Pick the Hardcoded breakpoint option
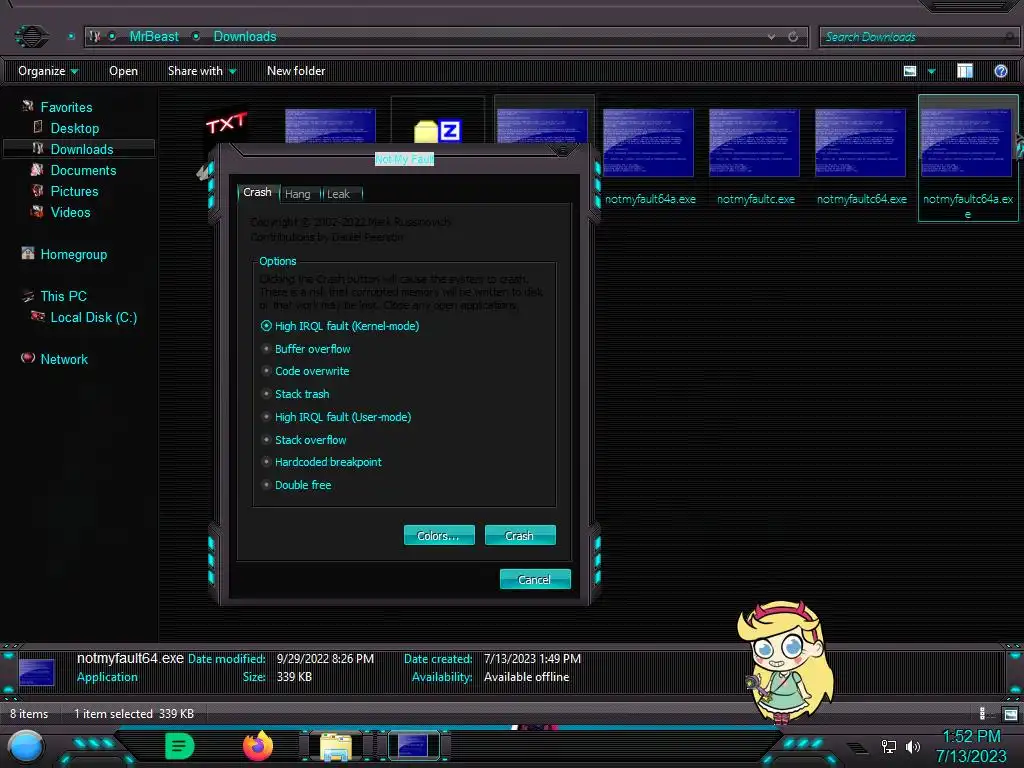 tap(321, 462)
